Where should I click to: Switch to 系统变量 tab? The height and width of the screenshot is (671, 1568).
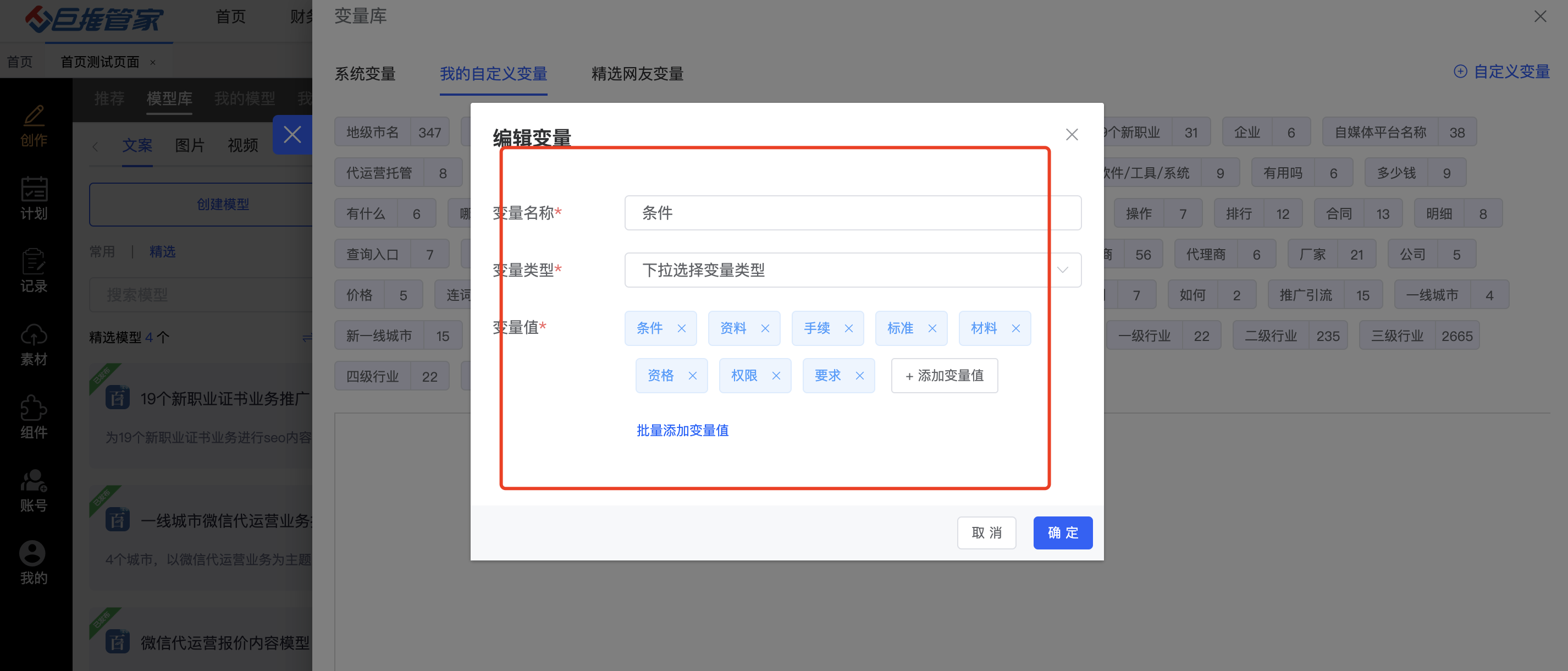coord(365,74)
